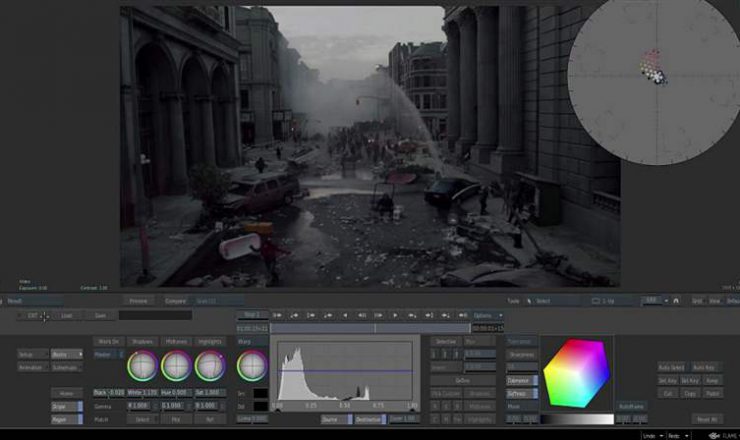Open the Animation menu
Viewport: 740px width, 440px height.
33,367
